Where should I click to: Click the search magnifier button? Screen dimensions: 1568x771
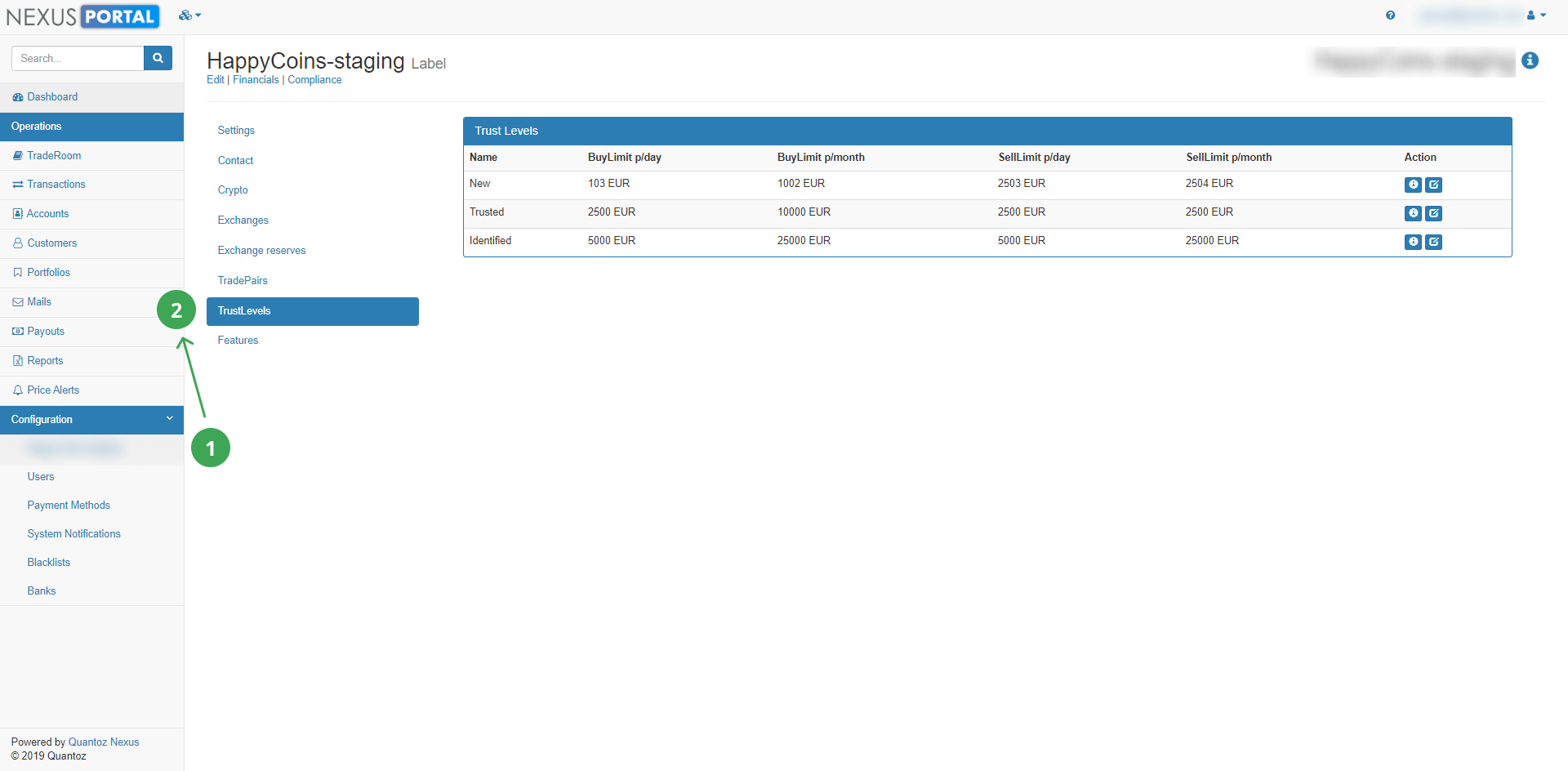click(x=158, y=58)
